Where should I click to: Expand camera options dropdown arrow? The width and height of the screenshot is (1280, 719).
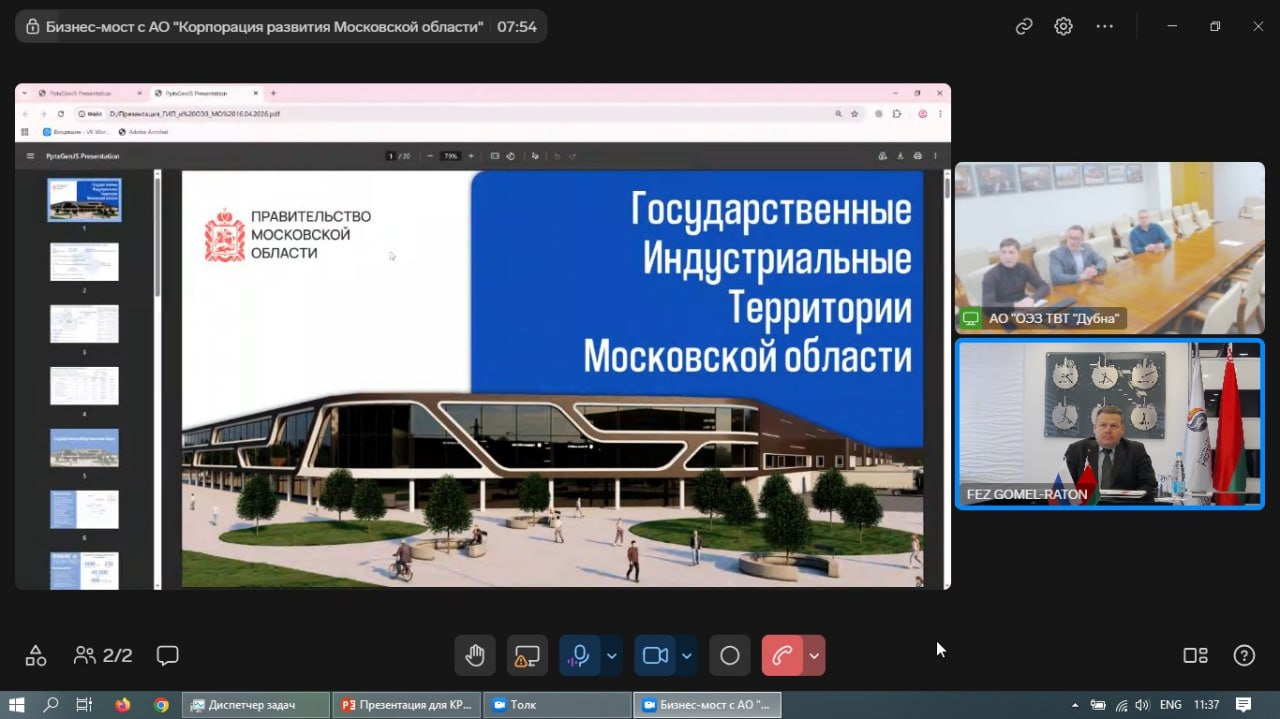coord(687,656)
